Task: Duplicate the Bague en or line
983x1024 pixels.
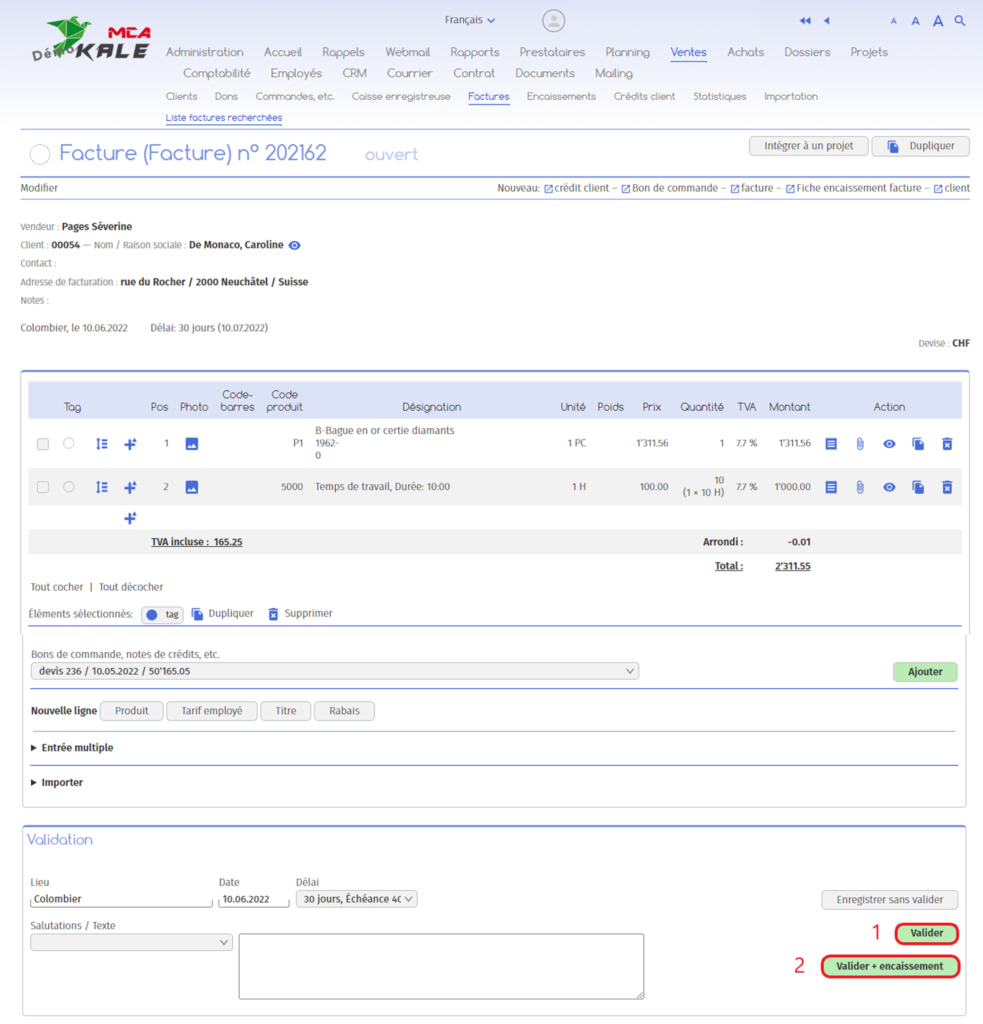Action: 918,444
